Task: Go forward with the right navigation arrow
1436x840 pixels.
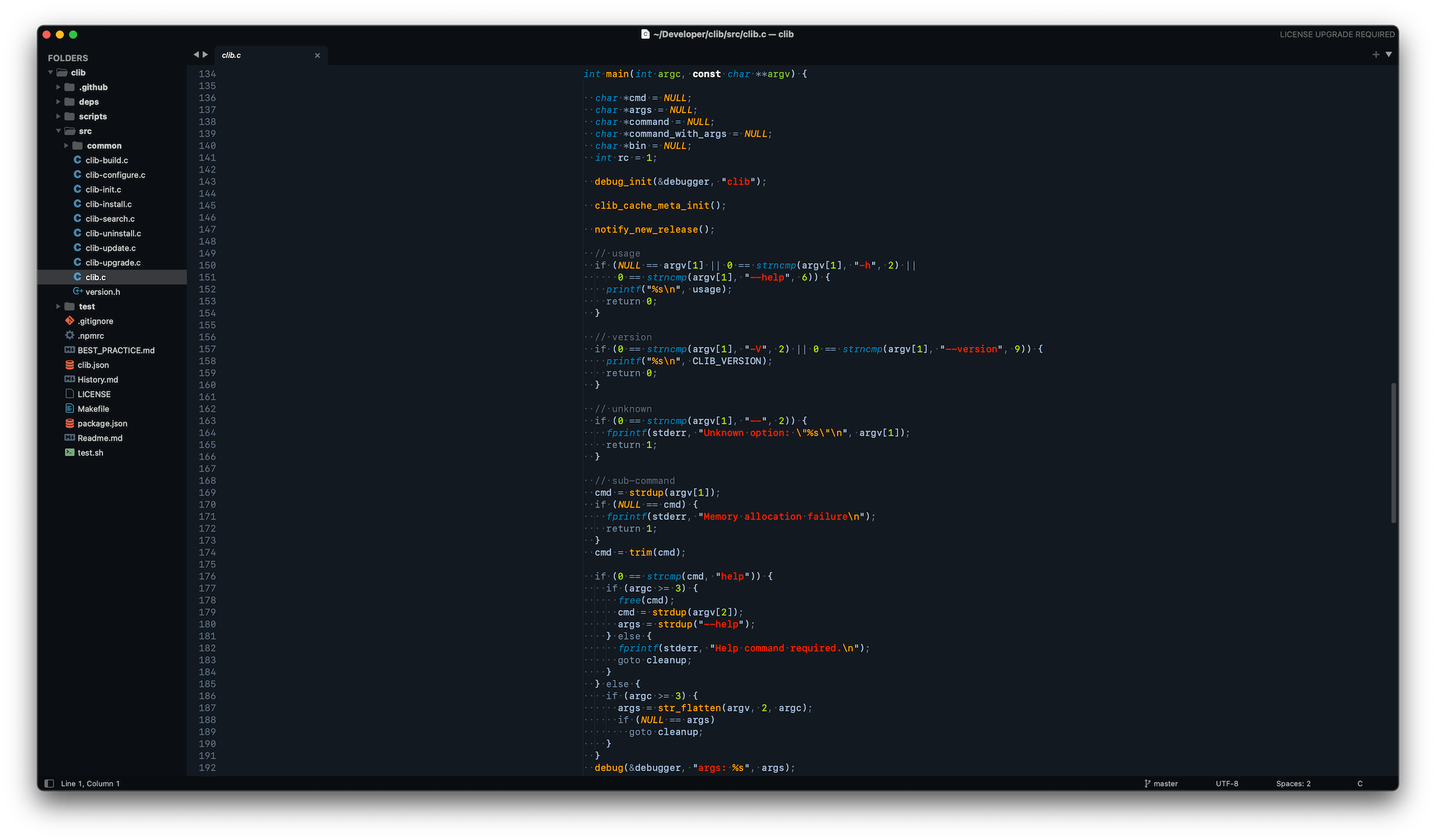Action: tap(205, 54)
